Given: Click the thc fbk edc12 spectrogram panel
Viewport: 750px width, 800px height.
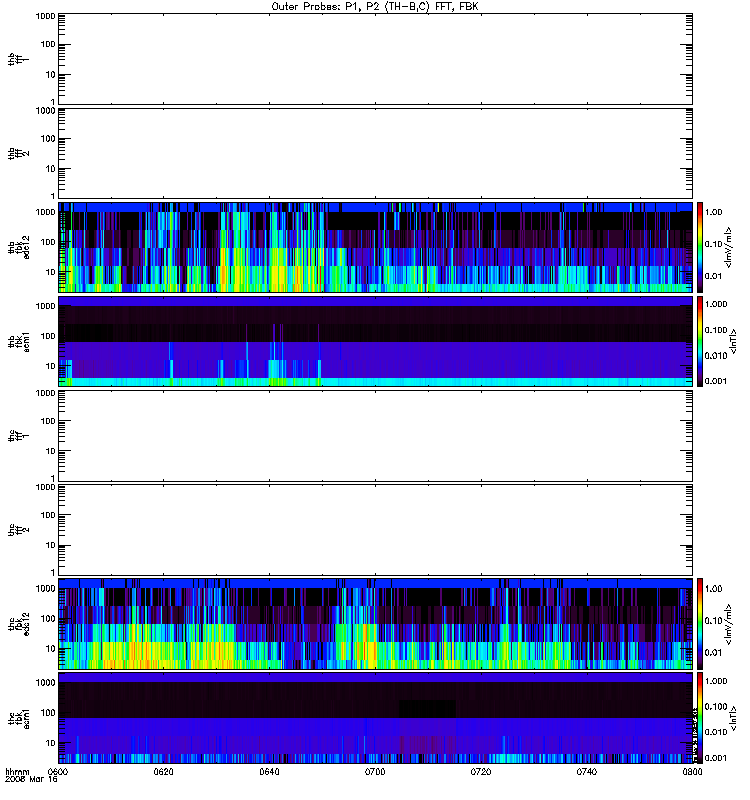Looking at the screenshot, I should point(375,623).
